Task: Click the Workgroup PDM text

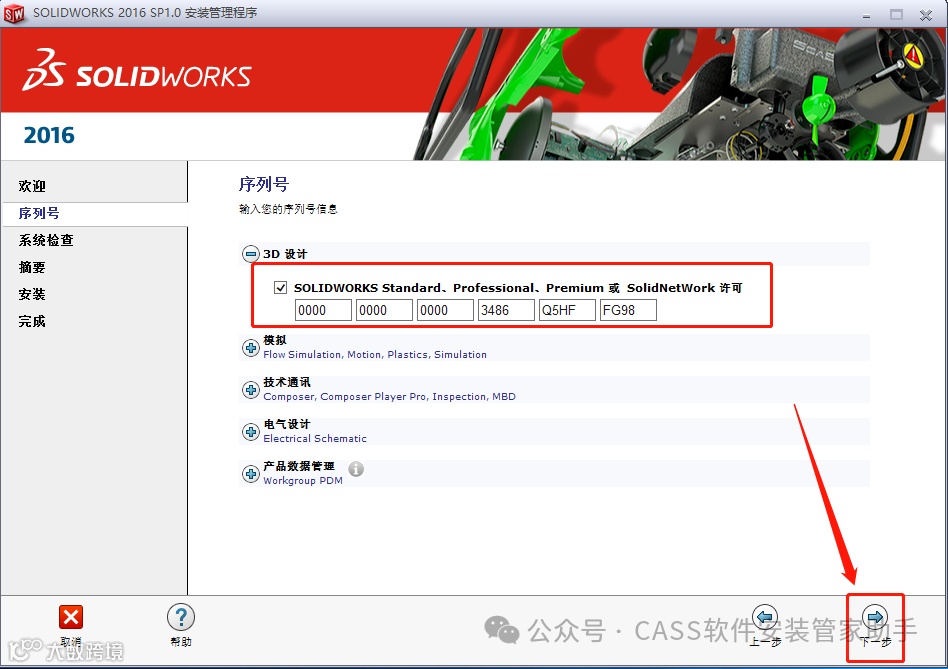Action: pyautogui.click(x=303, y=481)
